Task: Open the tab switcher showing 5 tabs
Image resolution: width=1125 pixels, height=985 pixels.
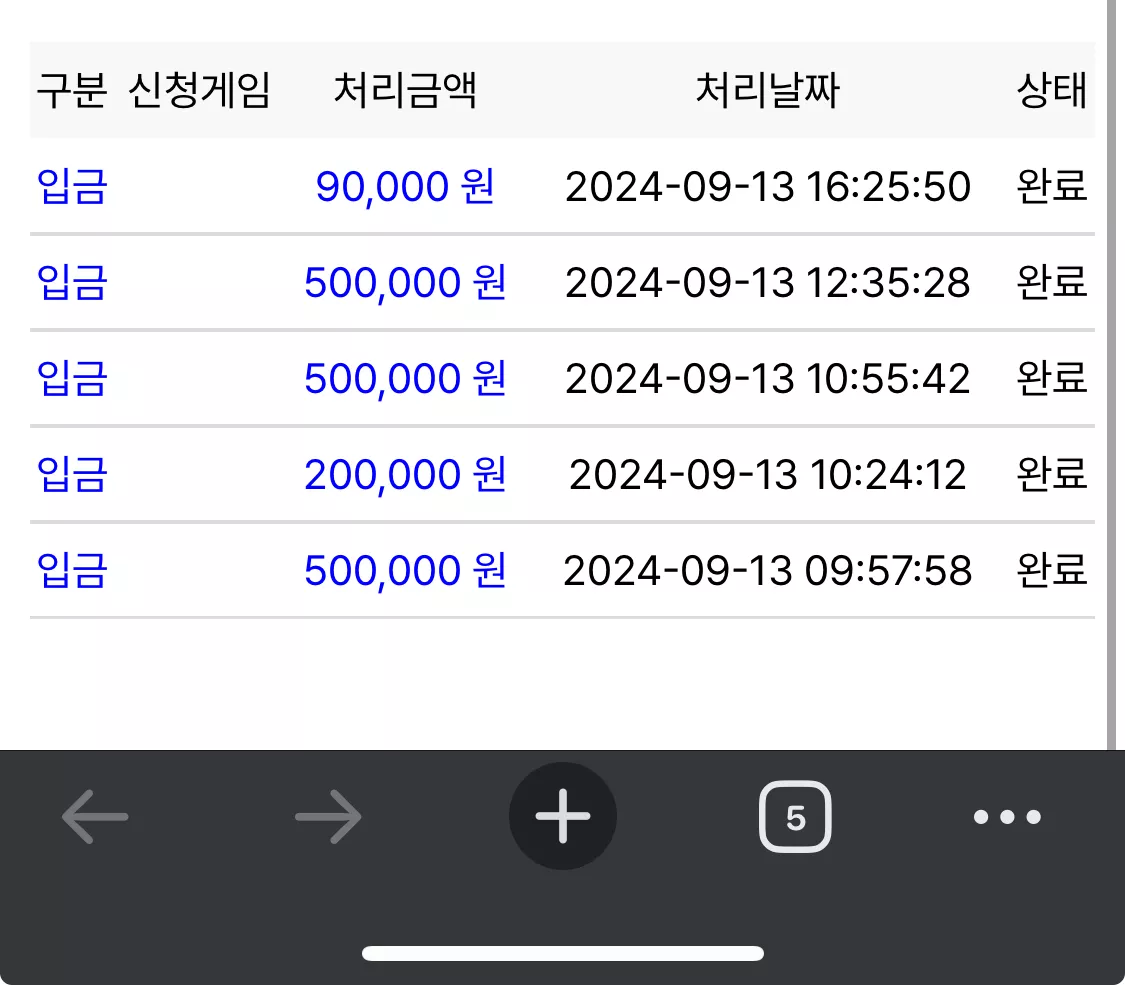Action: 795,816
